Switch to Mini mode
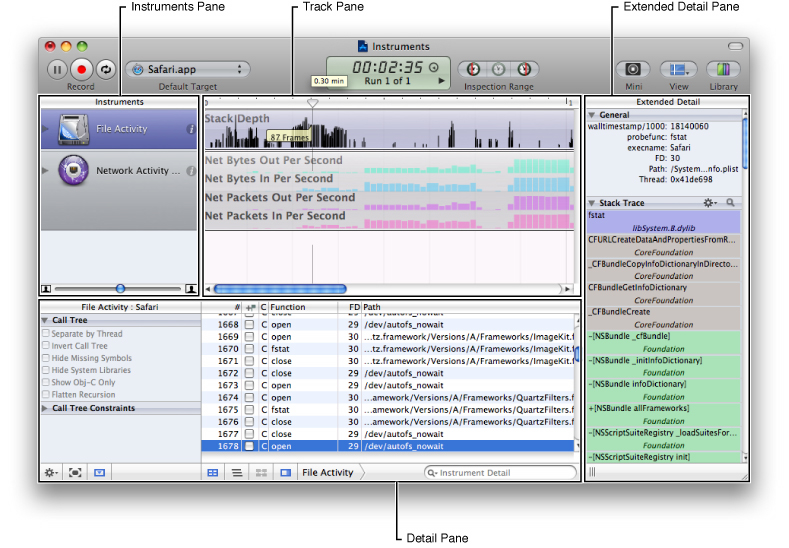Viewport: 789px width, 548px height. 633,69
